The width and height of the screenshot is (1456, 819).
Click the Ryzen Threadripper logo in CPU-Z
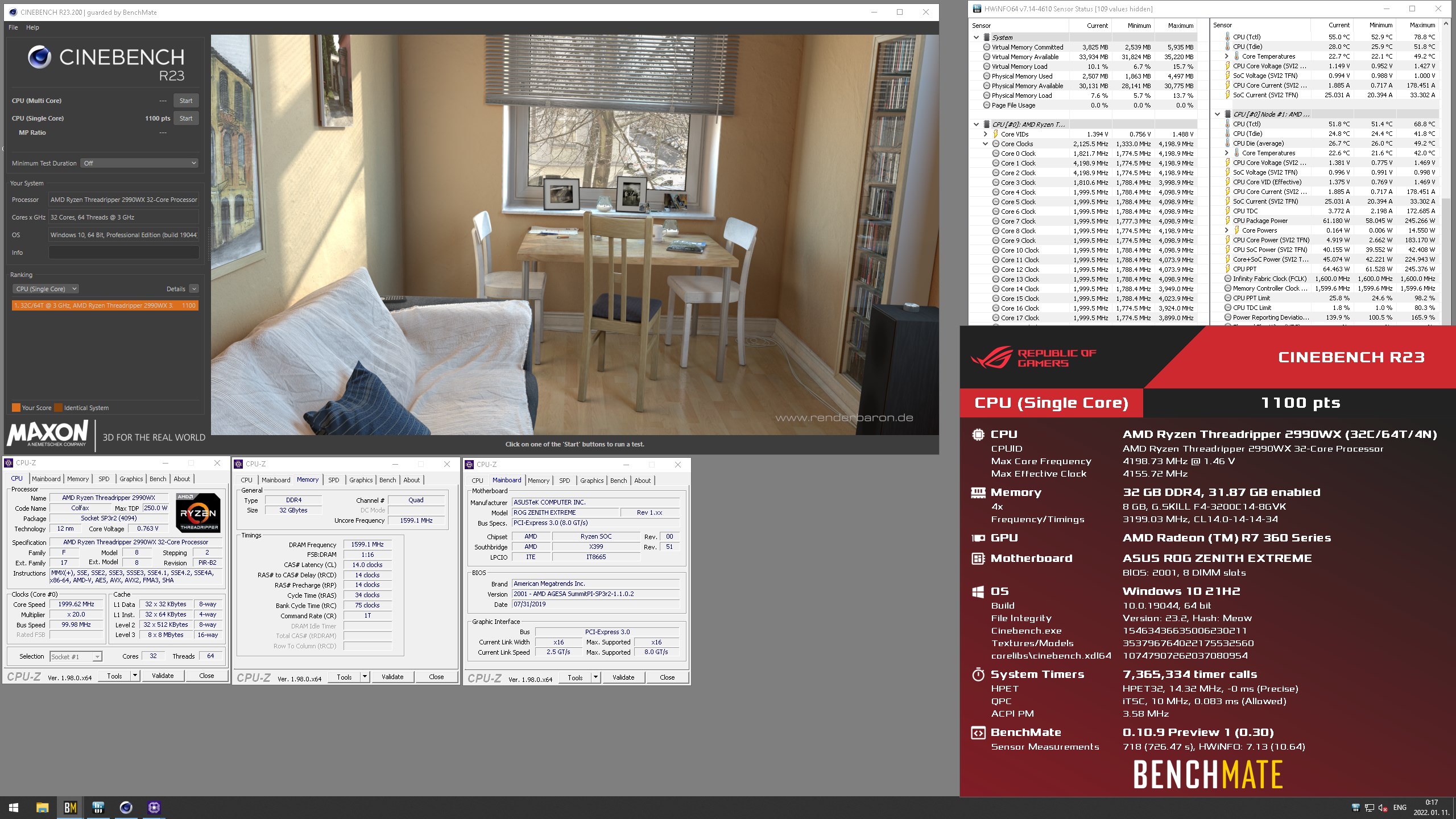(198, 512)
